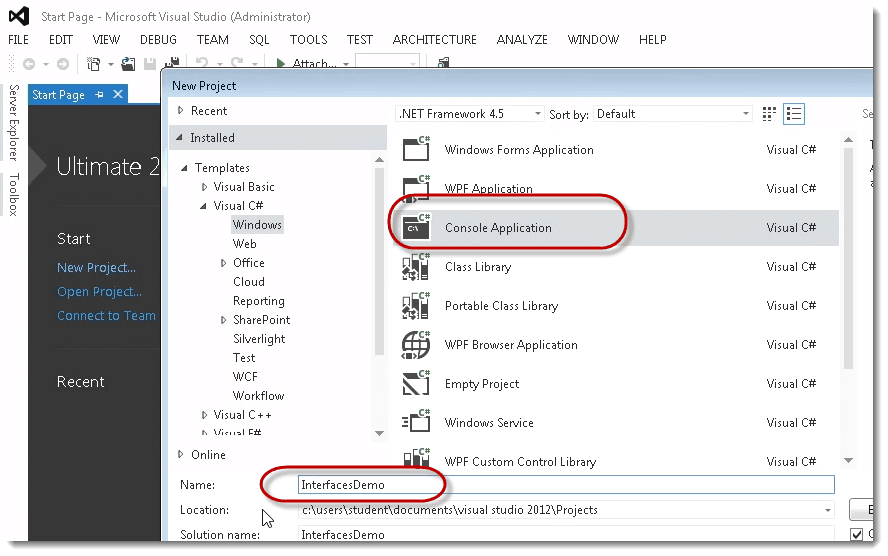Click the Redo toolbar icon

click(237, 63)
